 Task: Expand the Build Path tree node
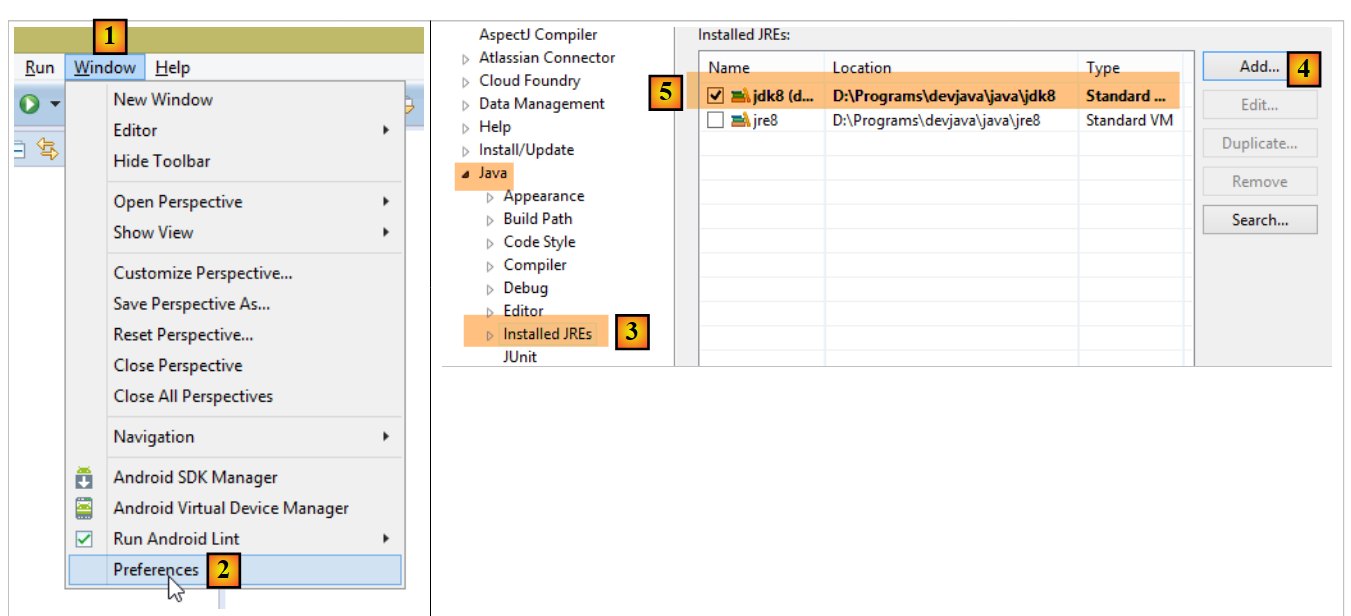(490, 220)
